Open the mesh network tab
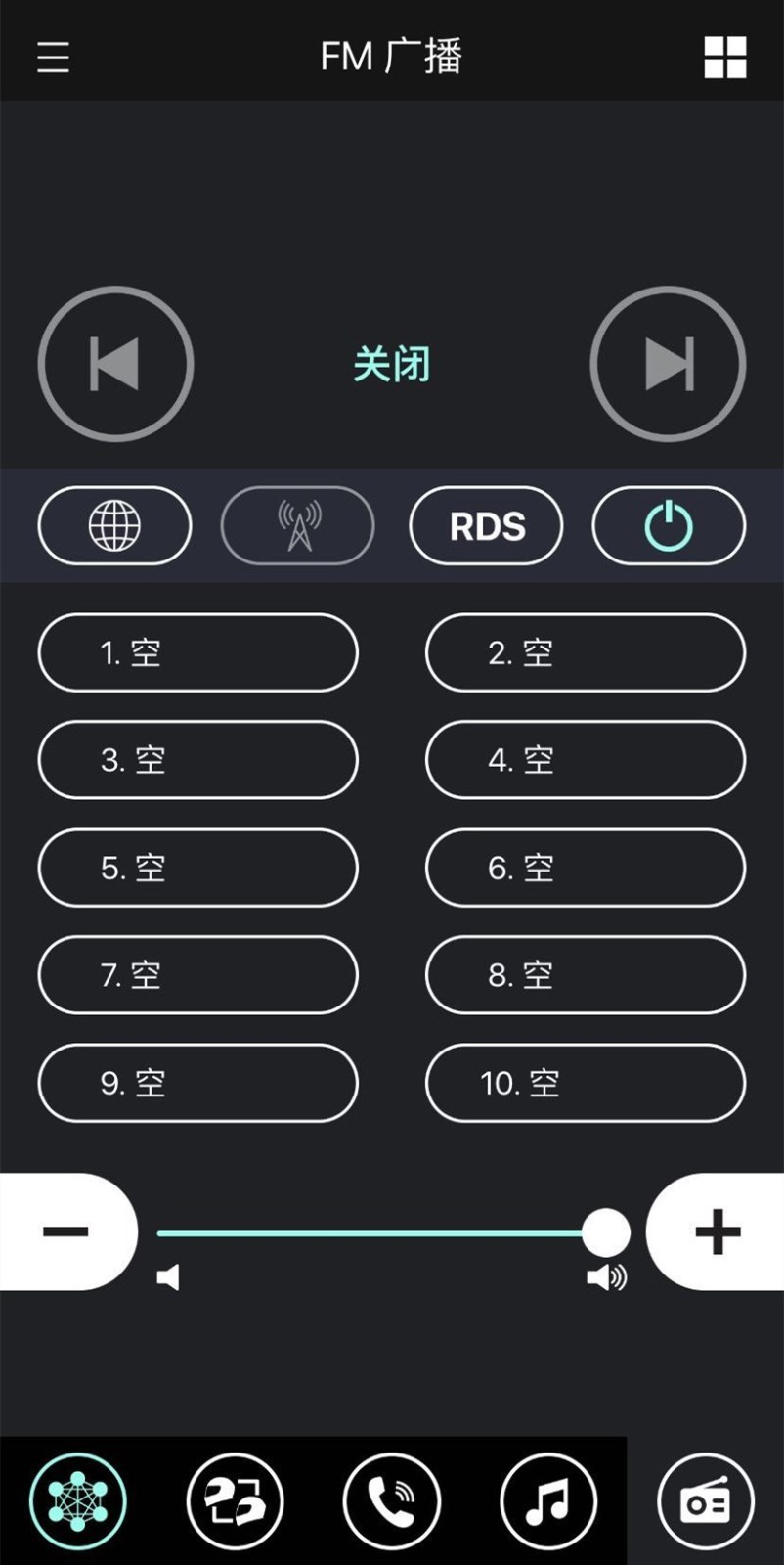Screen dimensions: 784x1565 click(x=78, y=1501)
